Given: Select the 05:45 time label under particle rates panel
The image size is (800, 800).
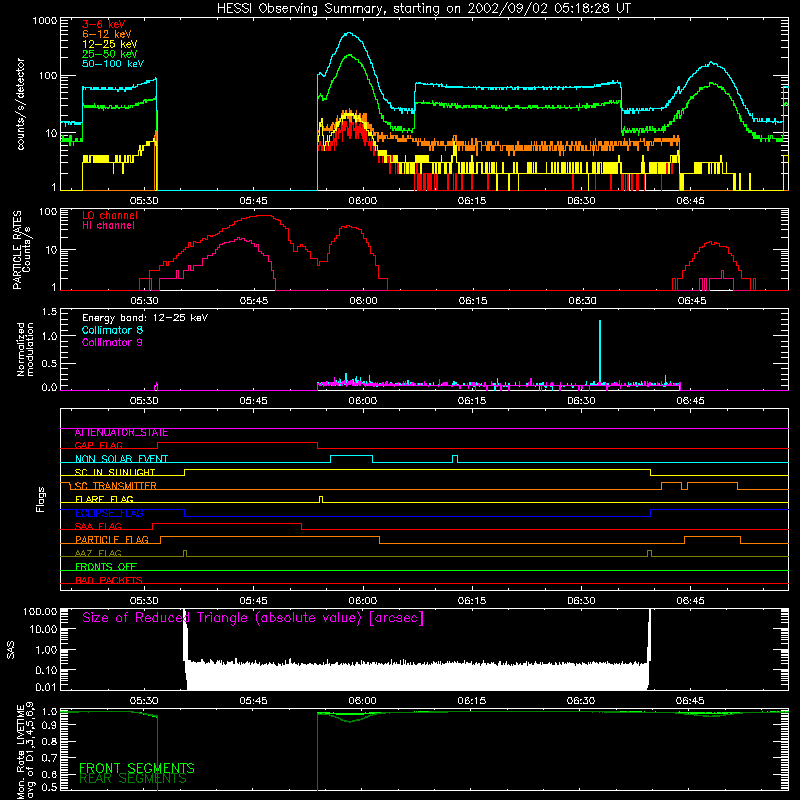Looking at the screenshot, I should (x=254, y=301).
